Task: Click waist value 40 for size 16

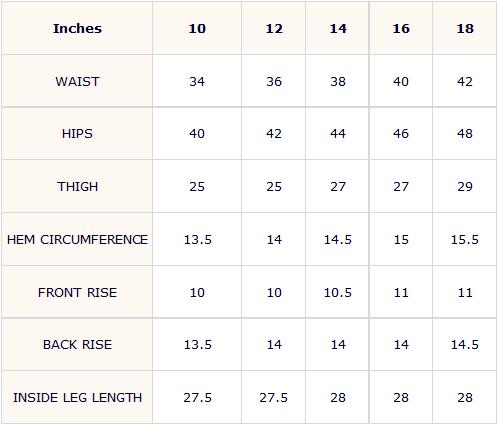Action: point(401,81)
